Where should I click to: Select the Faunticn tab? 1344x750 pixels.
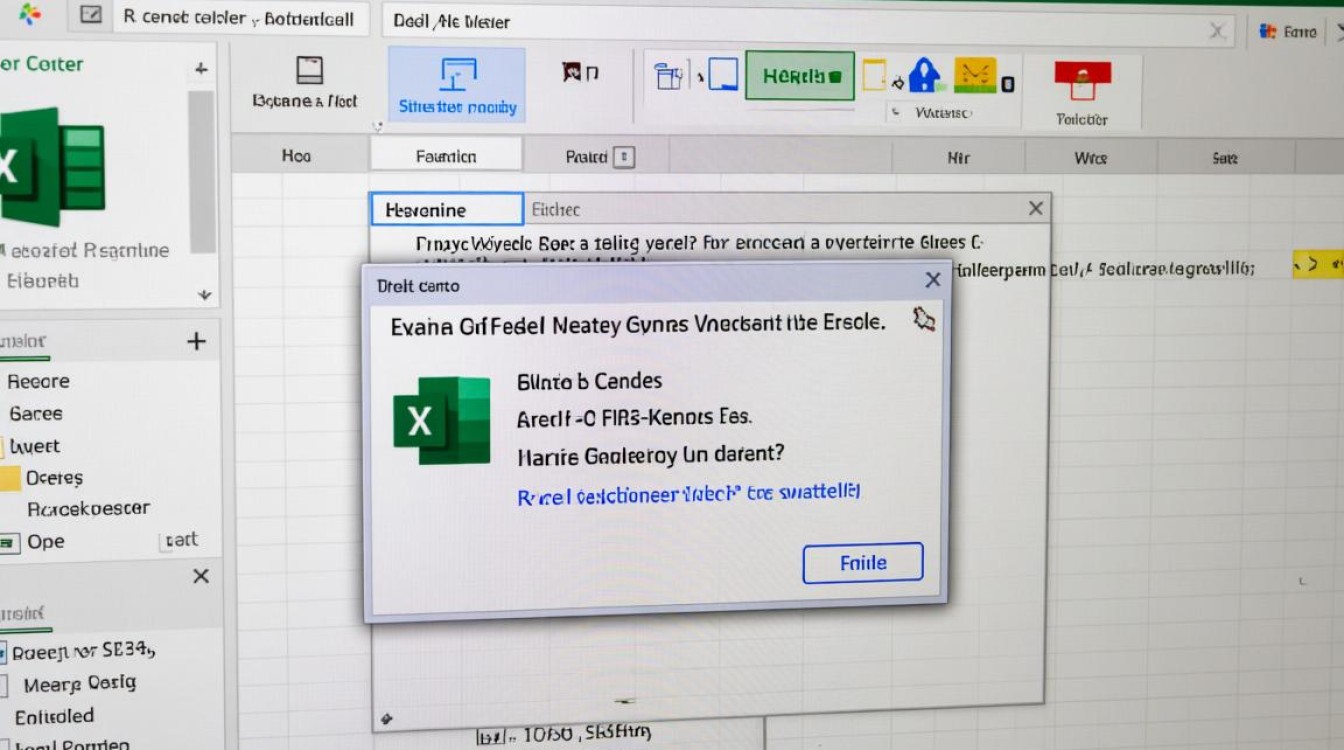(x=446, y=156)
